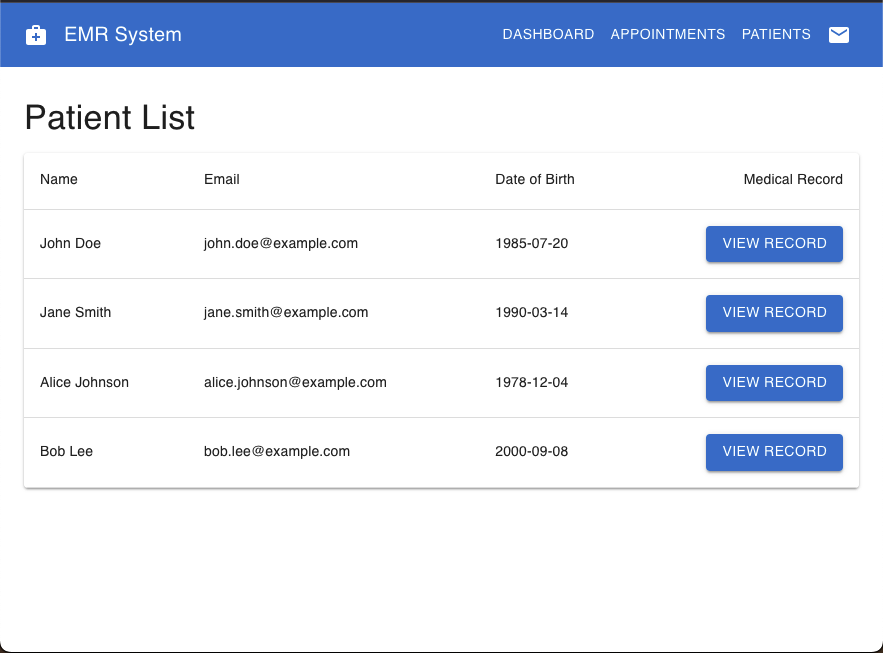
Task: Select the Email column header
Action: (222, 180)
